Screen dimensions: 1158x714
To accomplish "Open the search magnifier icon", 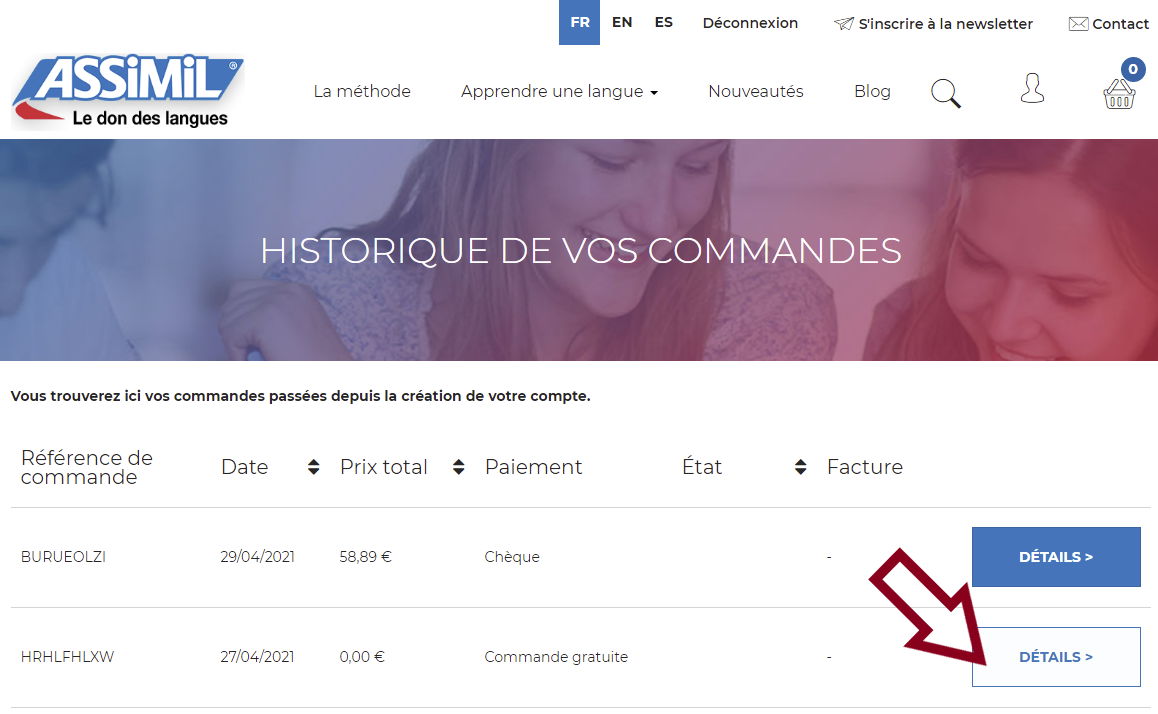I will 945,92.
